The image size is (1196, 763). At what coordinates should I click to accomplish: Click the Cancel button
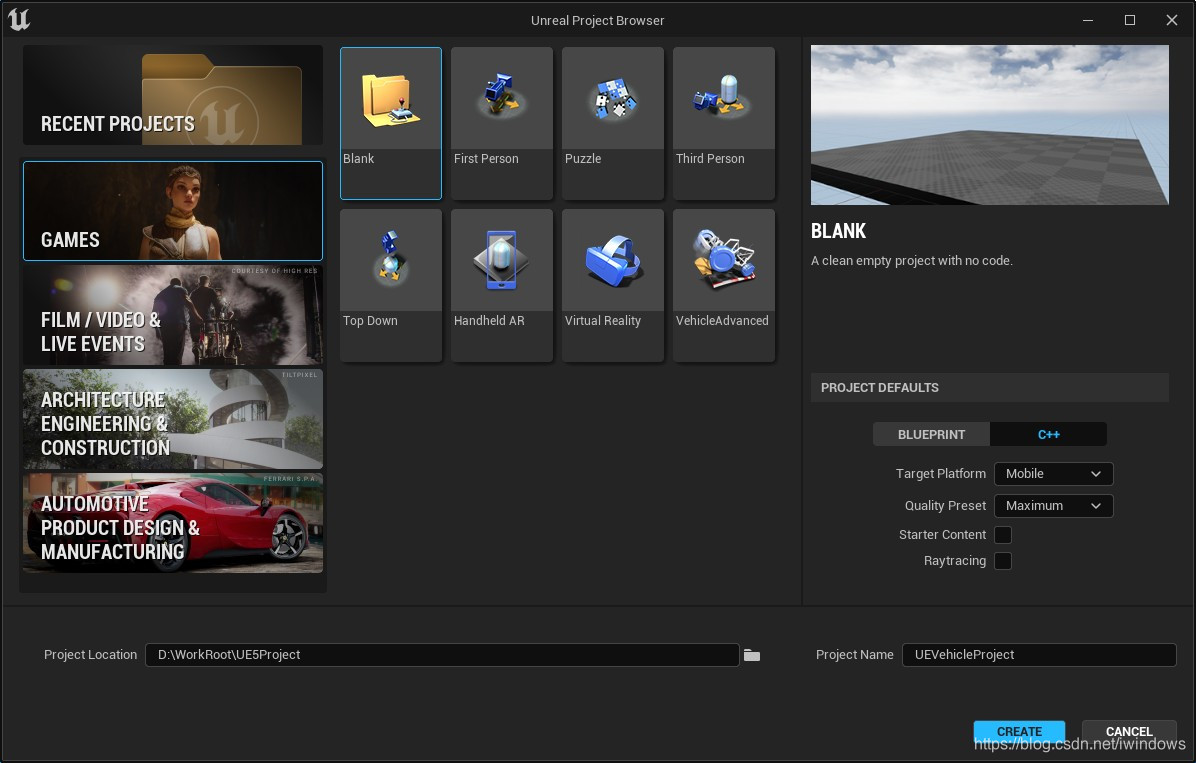pyautogui.click(x=1129, y=732)
